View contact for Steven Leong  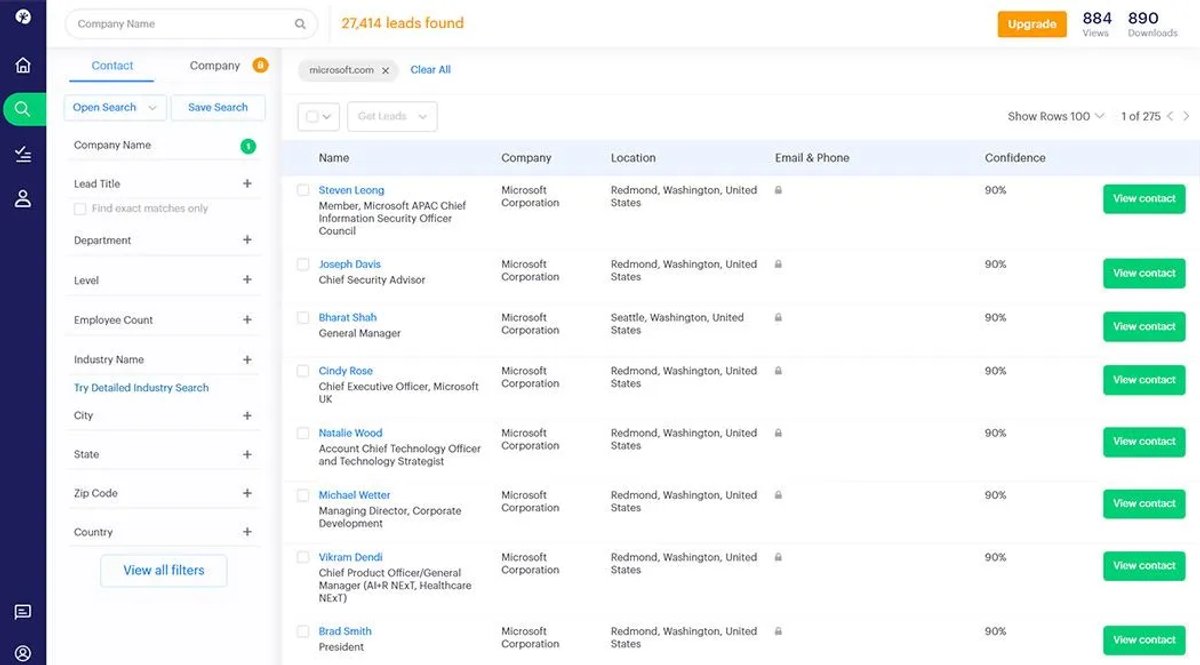click(x=1144, y=199)
